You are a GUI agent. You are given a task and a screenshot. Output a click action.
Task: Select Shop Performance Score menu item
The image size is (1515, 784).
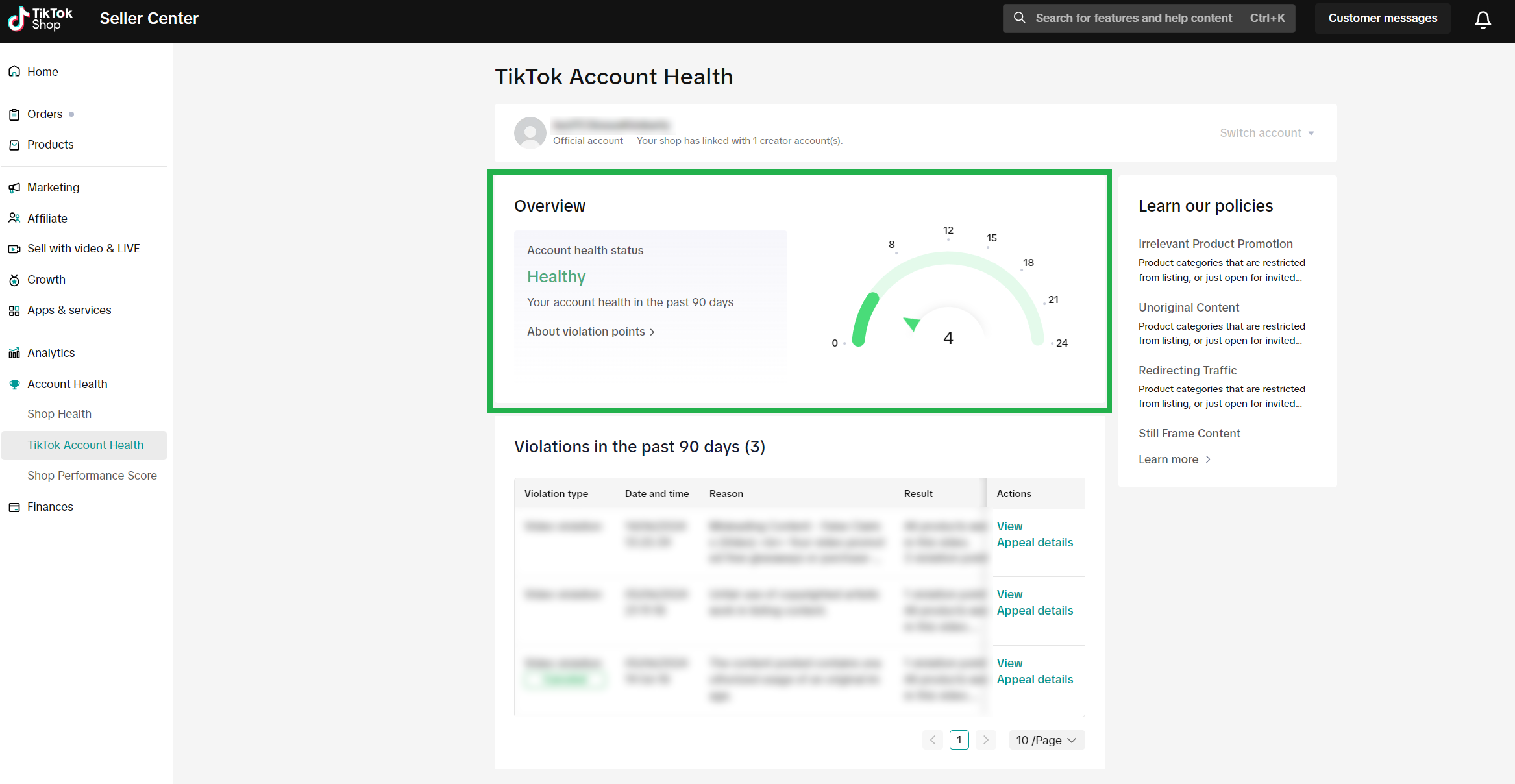[92, 476]
